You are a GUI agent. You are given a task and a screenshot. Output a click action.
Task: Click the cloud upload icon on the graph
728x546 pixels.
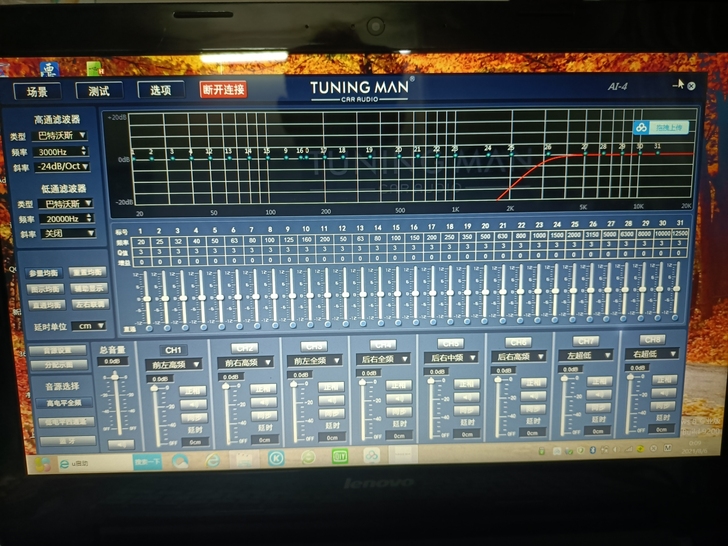click(x=640, y=127)
